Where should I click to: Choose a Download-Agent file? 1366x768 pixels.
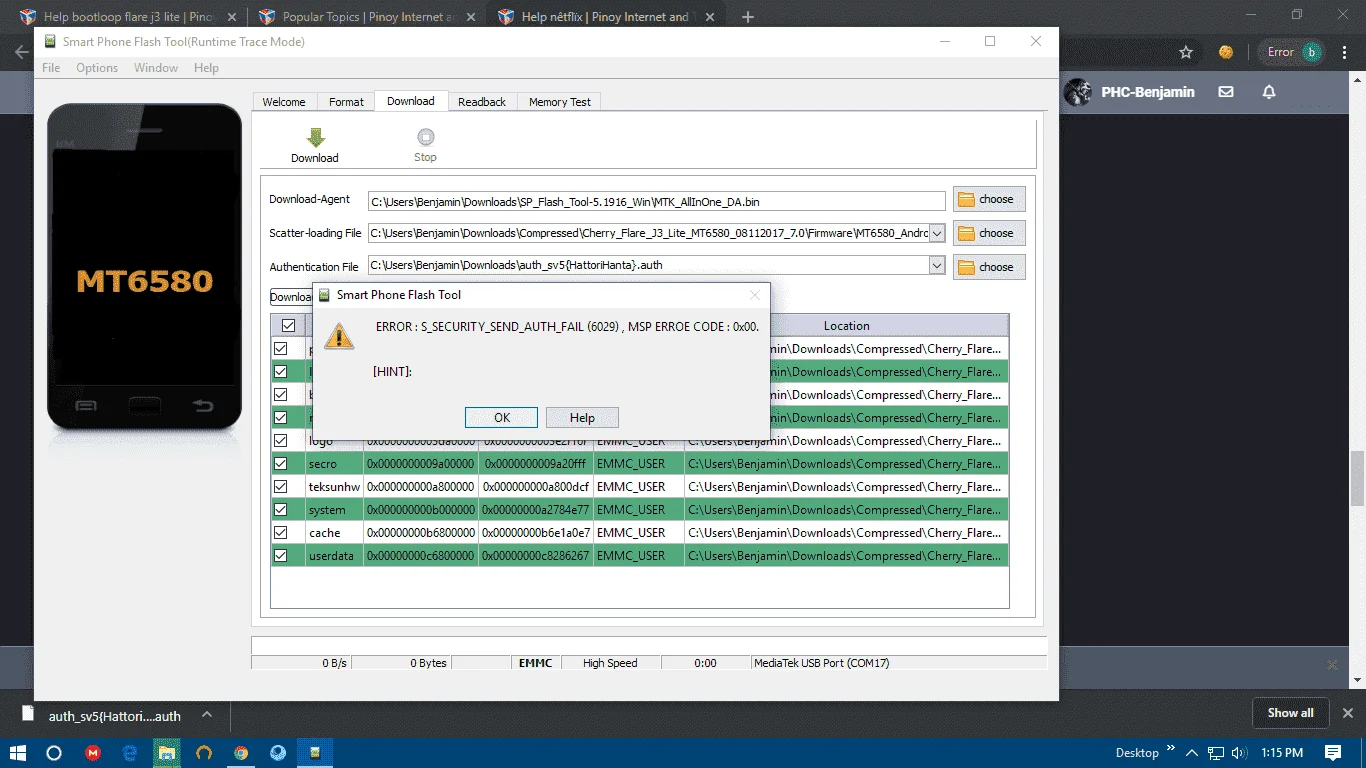pyautogui.click(x=989, y=199)
